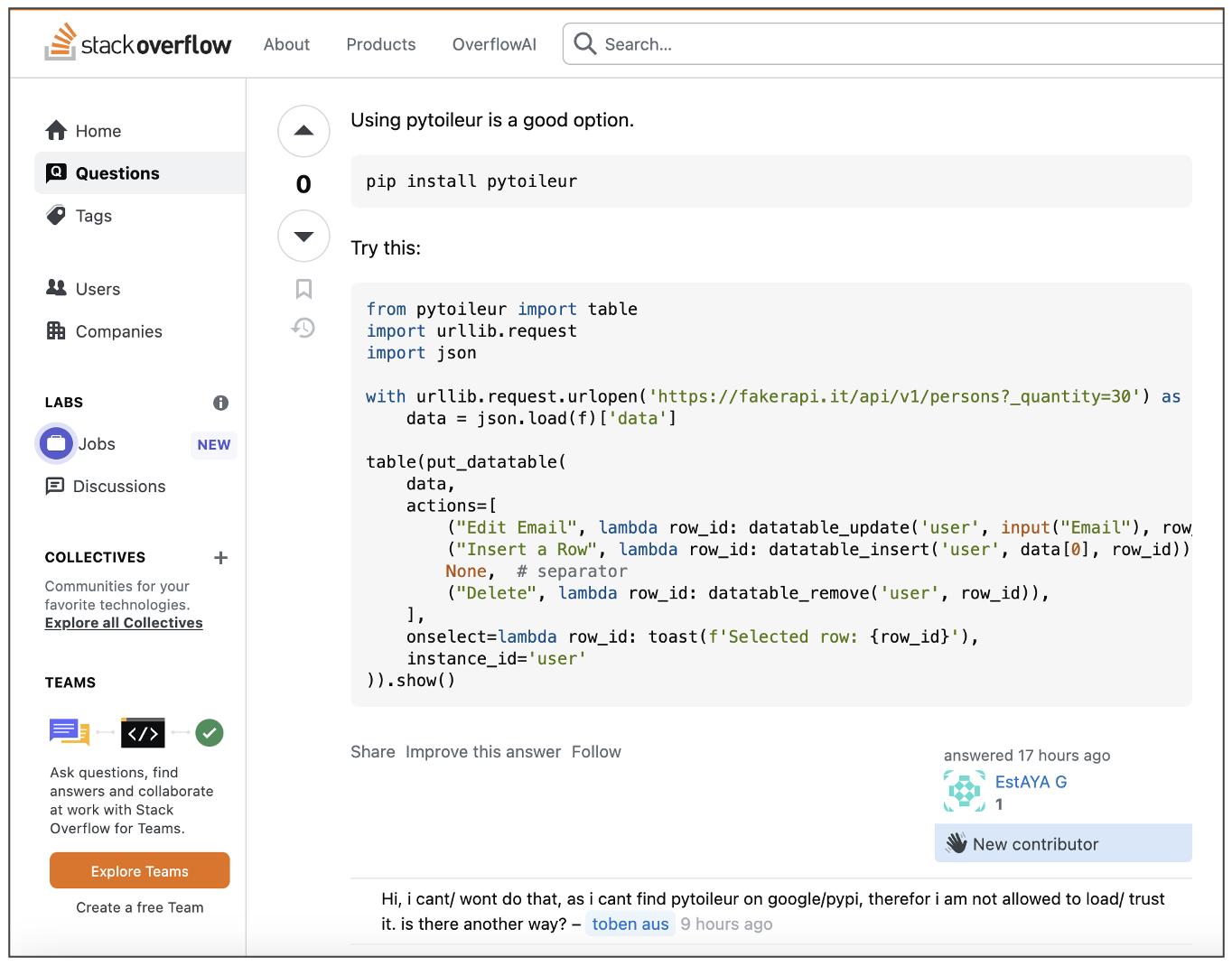Screen dimensions: 1232x966
Task: Open EstAYA G's avatar
Action: [964, 791]
